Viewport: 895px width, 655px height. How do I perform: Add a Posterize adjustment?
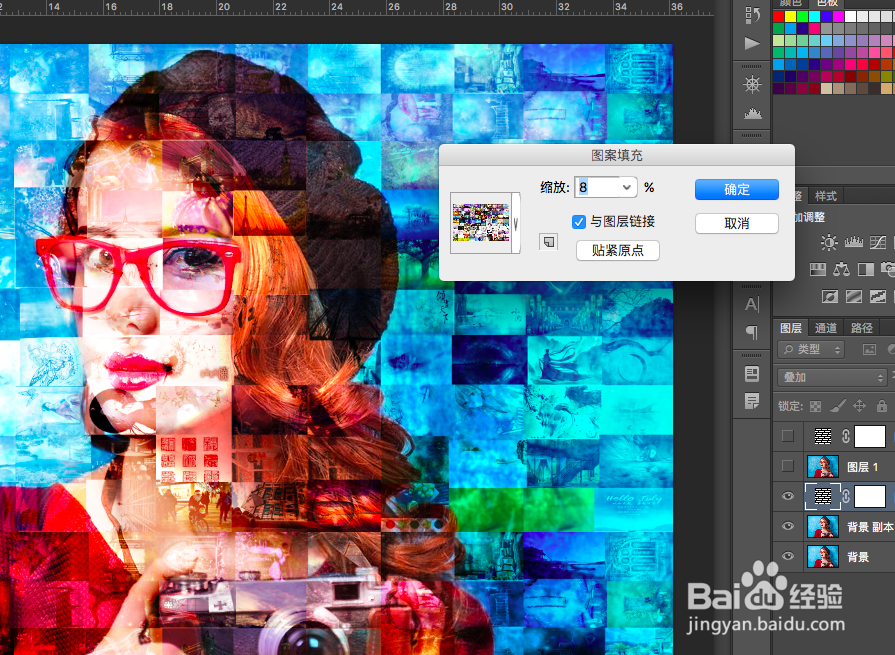854,296
